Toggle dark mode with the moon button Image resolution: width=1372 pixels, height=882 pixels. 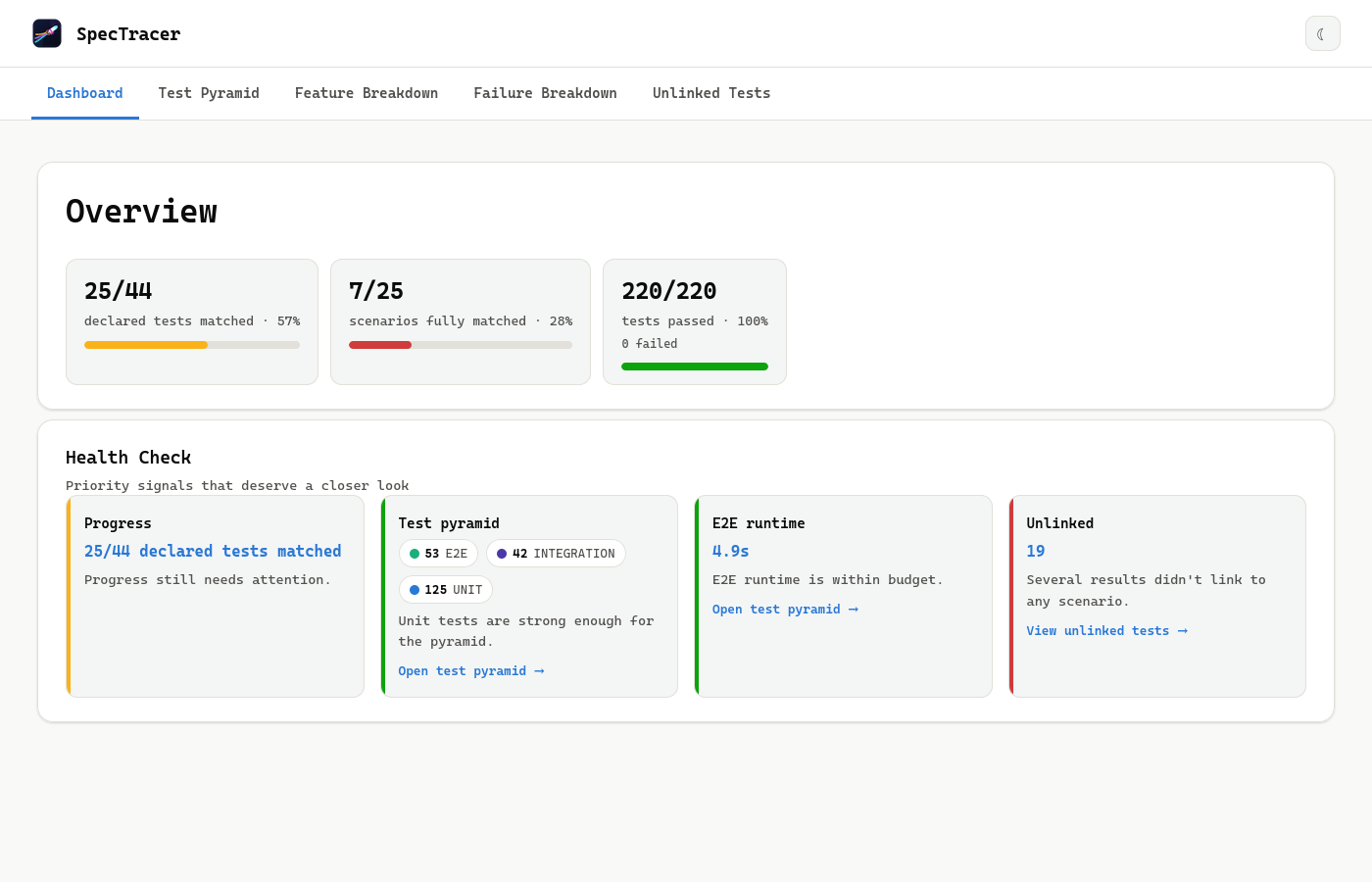(1322, 33)
